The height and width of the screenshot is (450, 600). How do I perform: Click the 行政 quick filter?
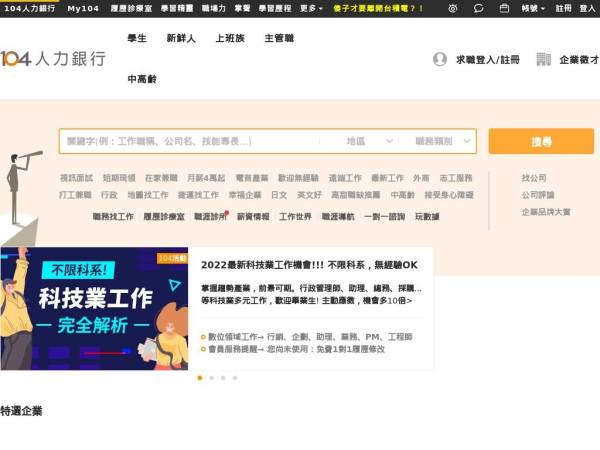click(x=109, y=195)
